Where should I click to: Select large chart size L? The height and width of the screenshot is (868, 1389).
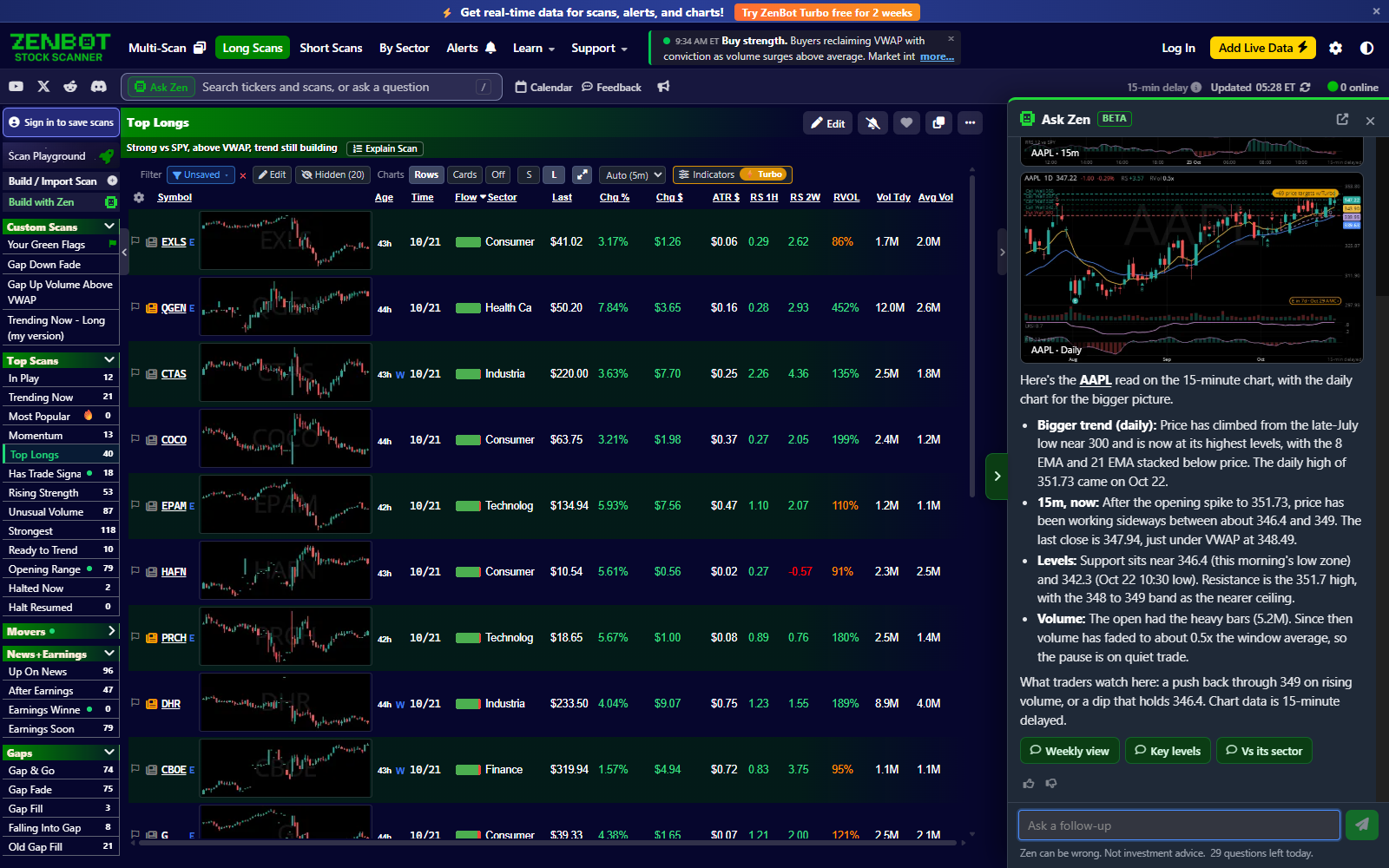[x=555, y=174]
